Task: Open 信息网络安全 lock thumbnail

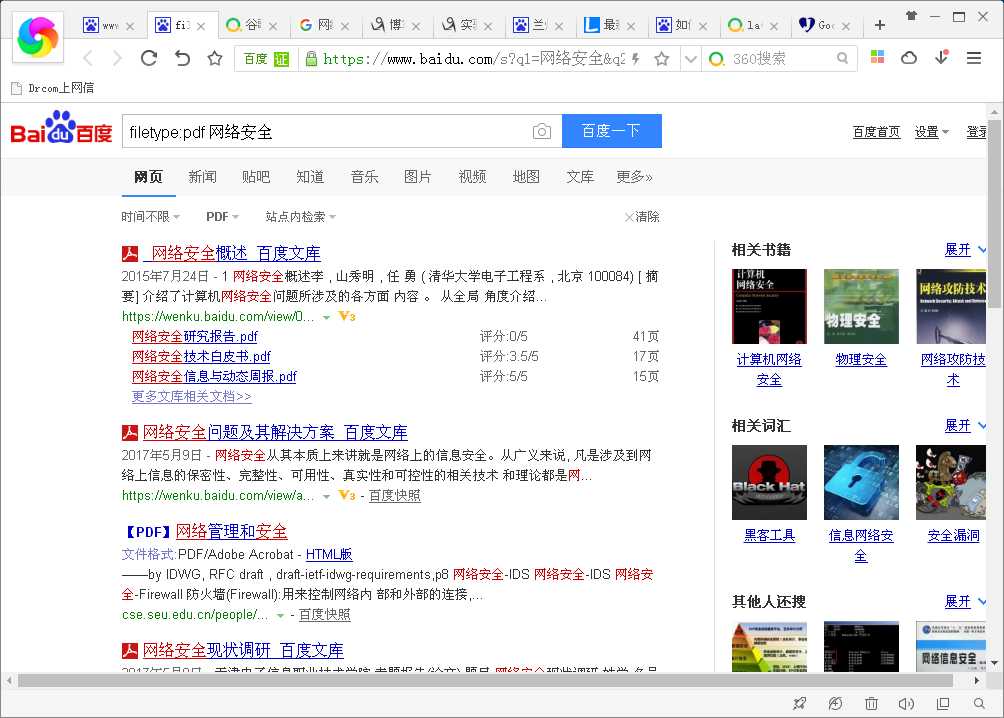Action: pyautogui.click(x=861, y=482)
